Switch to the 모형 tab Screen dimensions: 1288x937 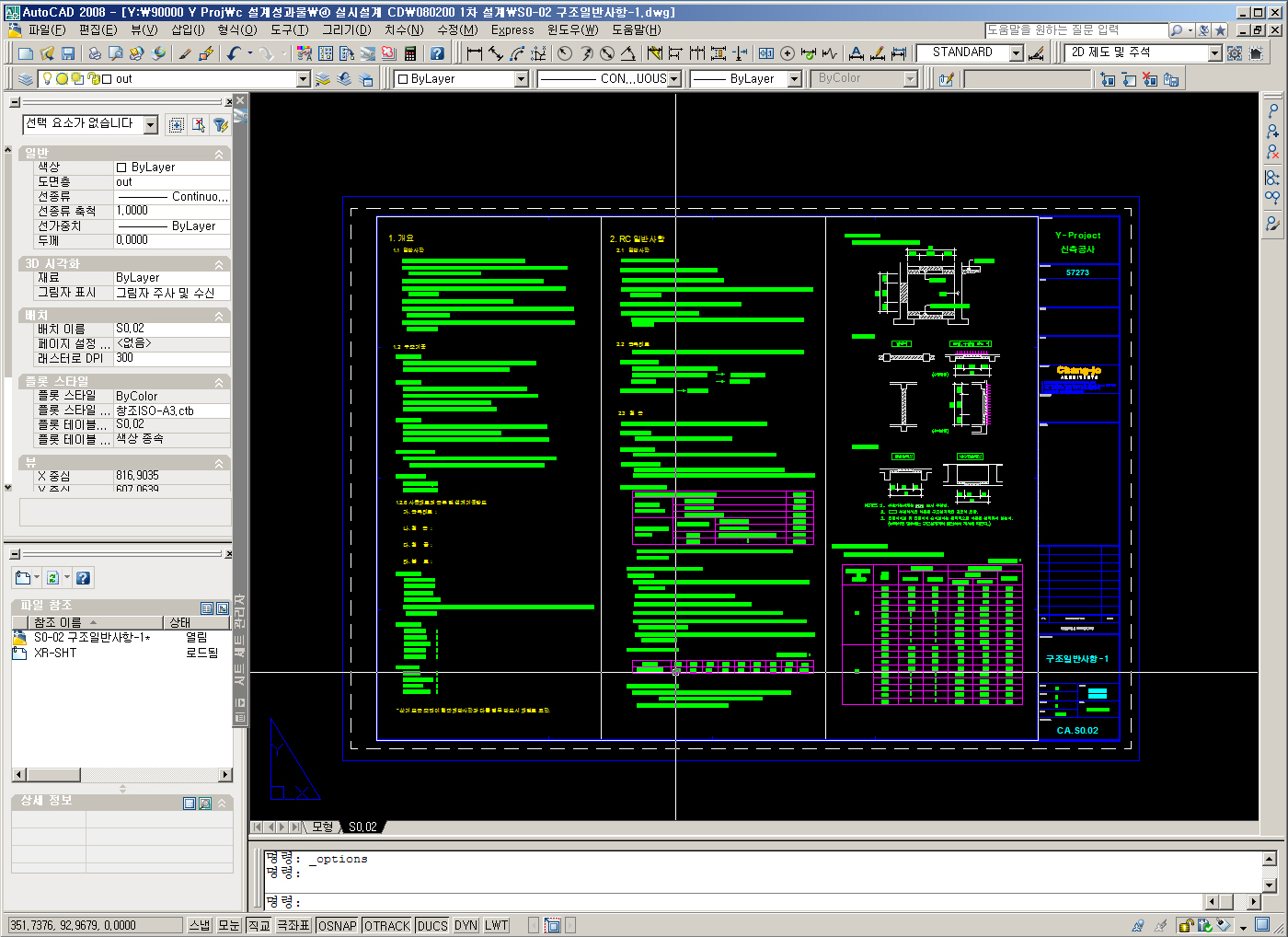[x=322, y=827]
